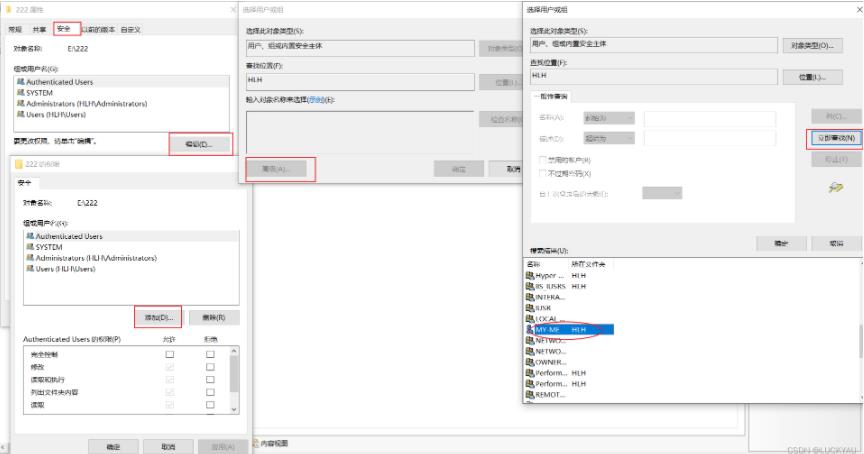Click the 描述 query text field
The height and width of the screenshot is (454, 864).
pos(710,138)
